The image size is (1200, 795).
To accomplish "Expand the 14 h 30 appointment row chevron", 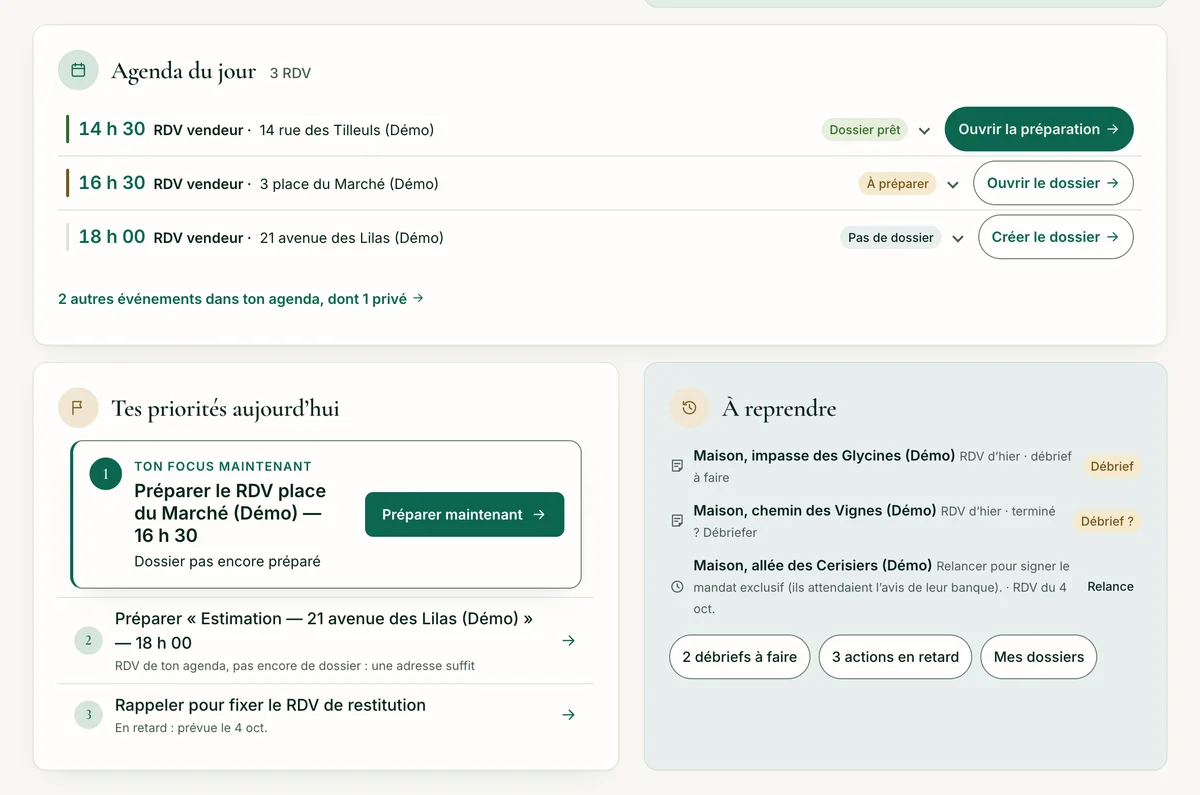I will click(x=925, y=130).
